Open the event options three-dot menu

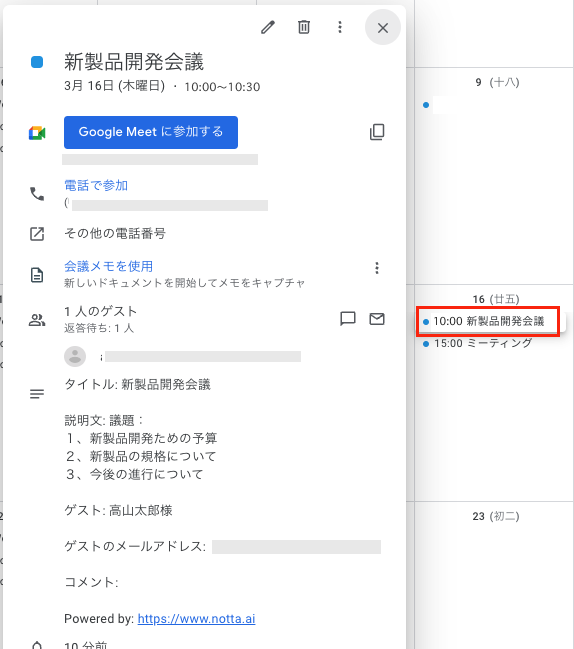[340, 27]
